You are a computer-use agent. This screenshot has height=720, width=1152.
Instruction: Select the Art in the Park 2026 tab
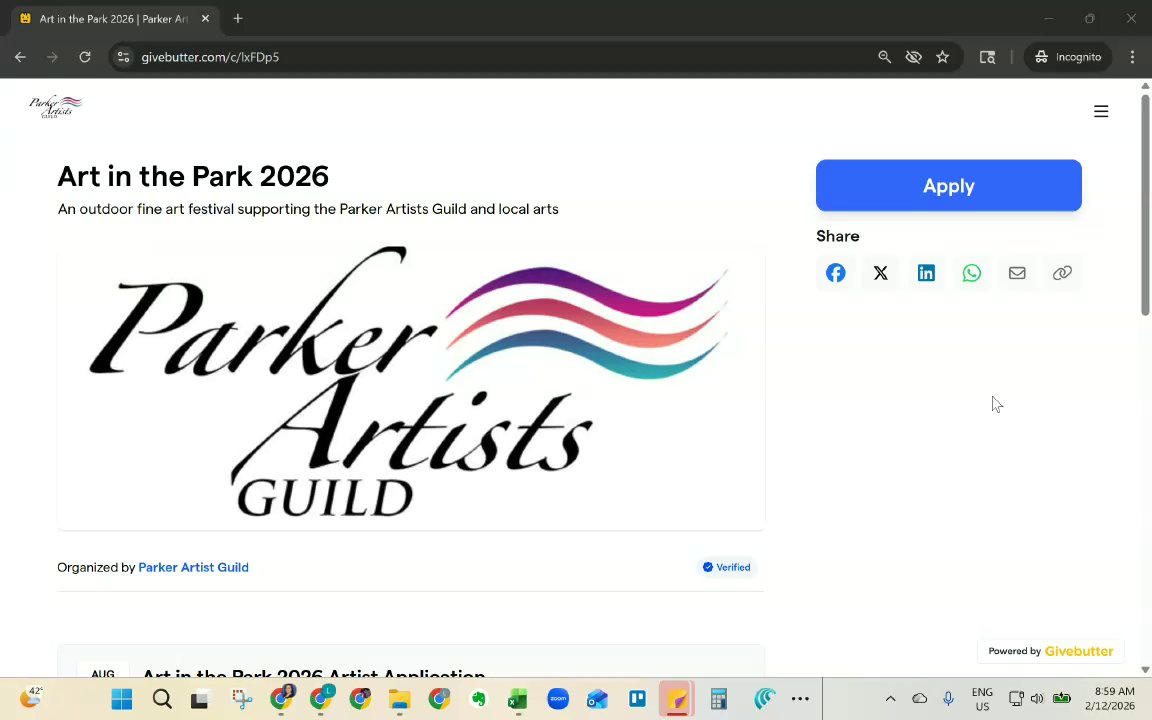[x=114, y=19]
